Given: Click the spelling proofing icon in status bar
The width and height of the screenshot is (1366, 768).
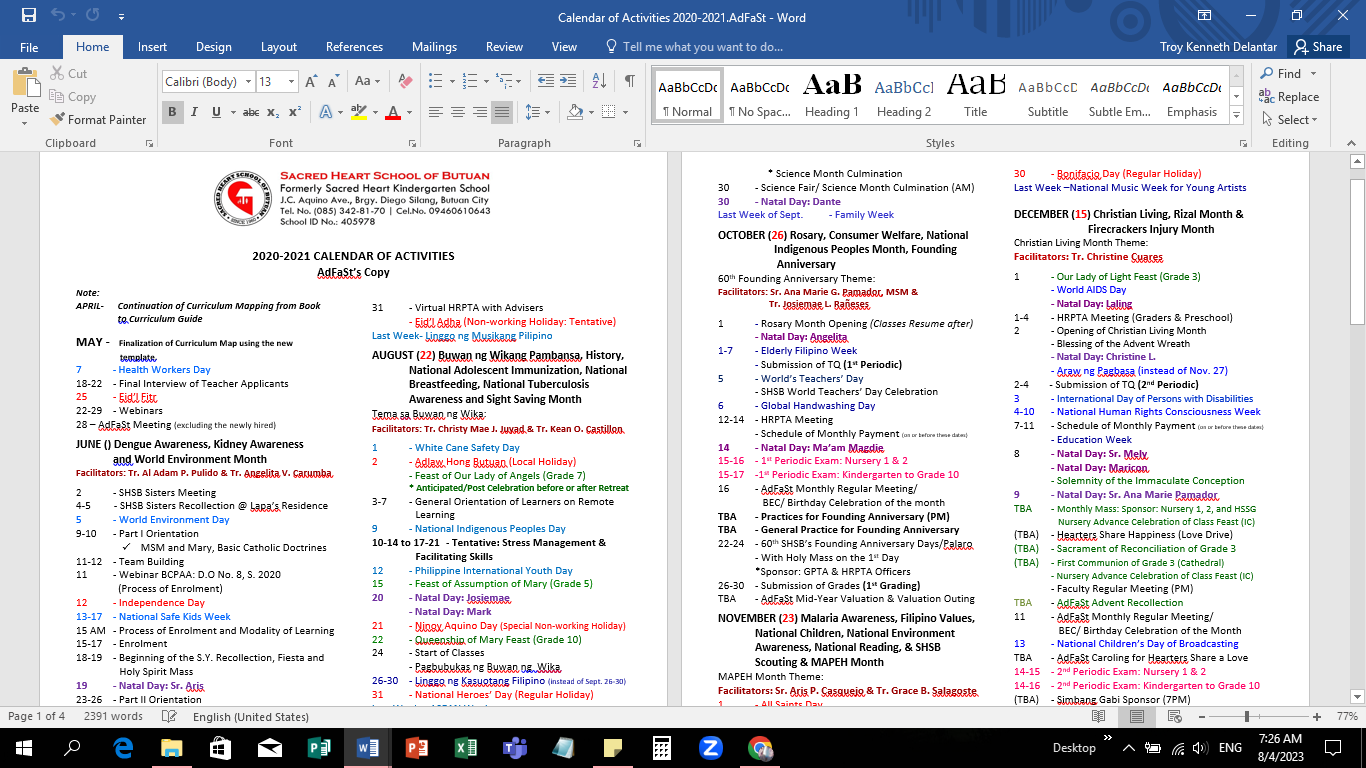Looking at the screenshot, I should (x=168, y=717).
